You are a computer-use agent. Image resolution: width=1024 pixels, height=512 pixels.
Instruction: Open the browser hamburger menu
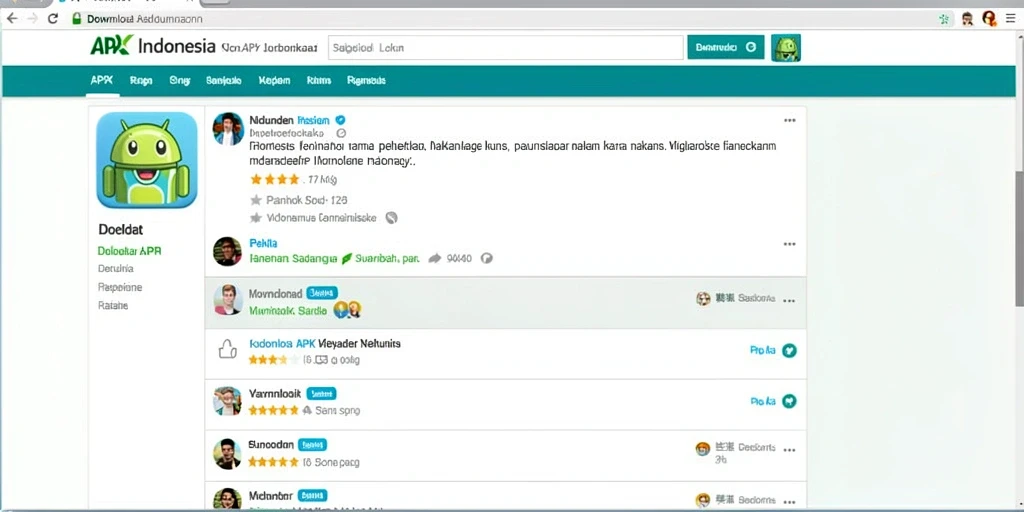pyautogui.click(x=1010, y=18)
